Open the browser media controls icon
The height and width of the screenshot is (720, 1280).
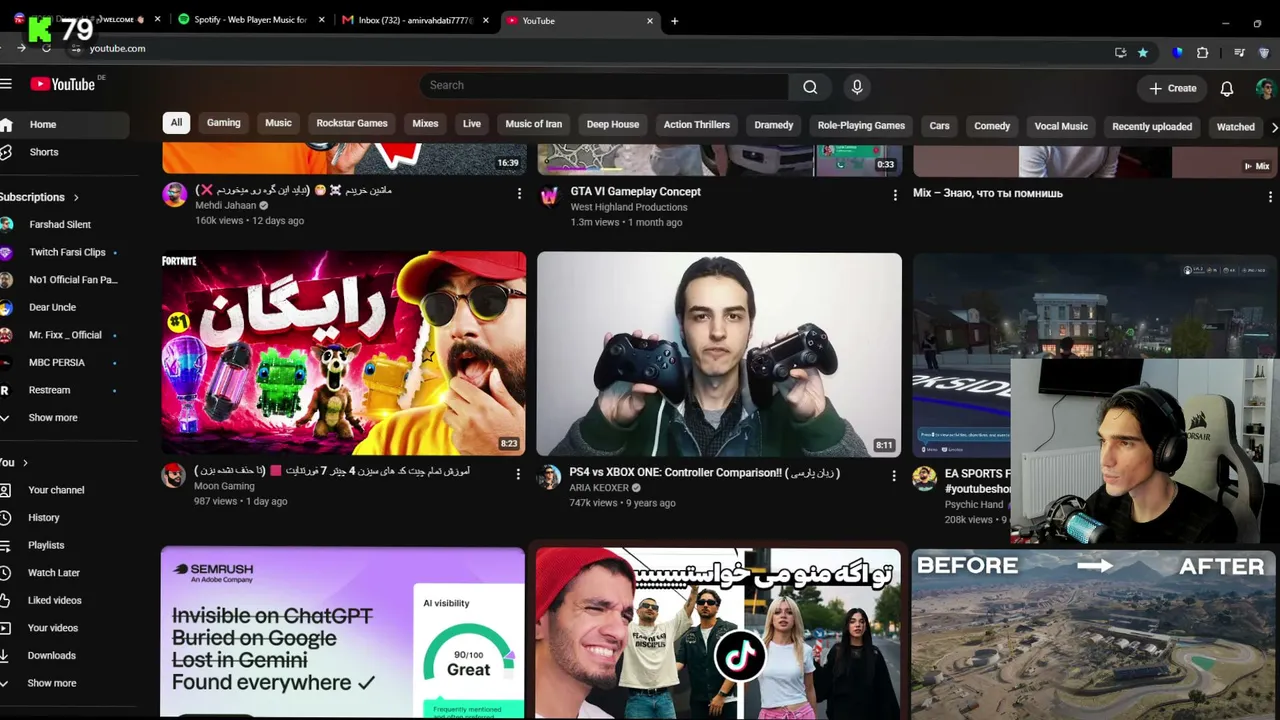(1240, 53)
